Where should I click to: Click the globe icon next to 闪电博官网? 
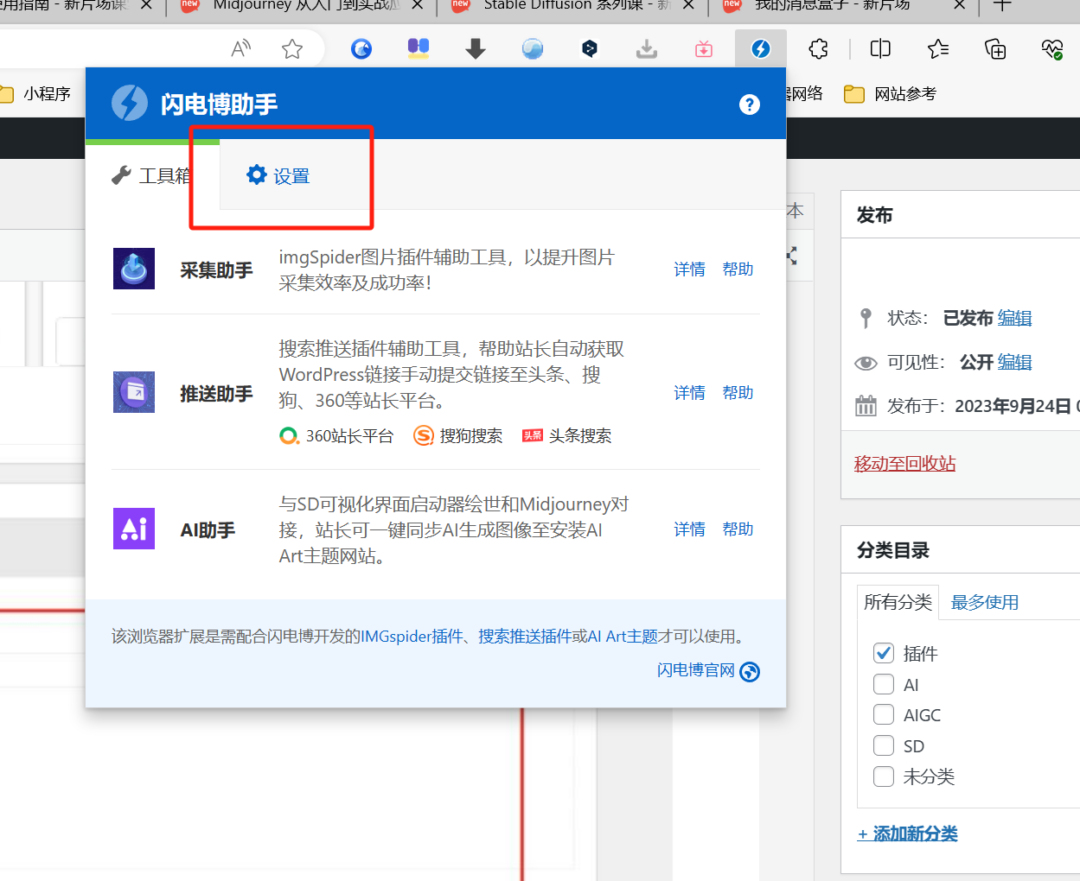point(749,671)
